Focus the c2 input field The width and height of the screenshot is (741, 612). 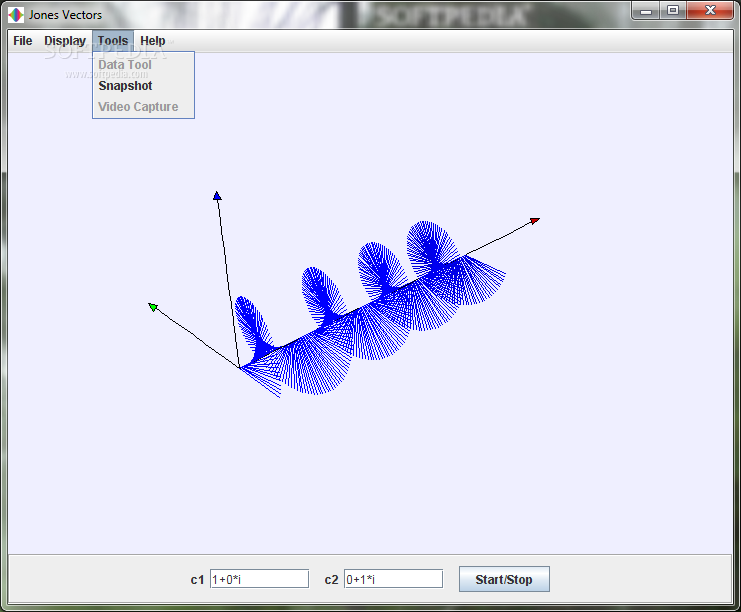393,579
